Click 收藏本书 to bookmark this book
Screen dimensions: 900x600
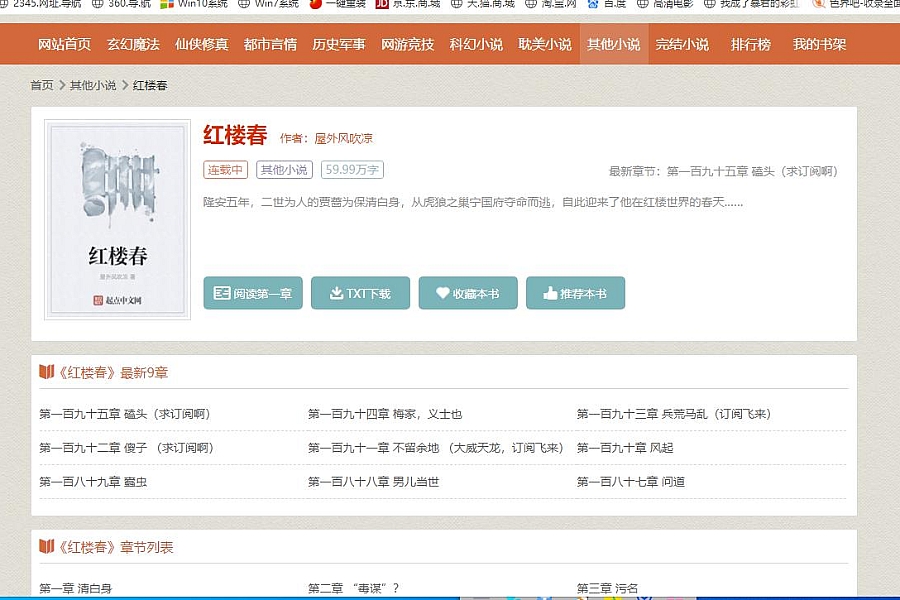(x=468, y=293)
